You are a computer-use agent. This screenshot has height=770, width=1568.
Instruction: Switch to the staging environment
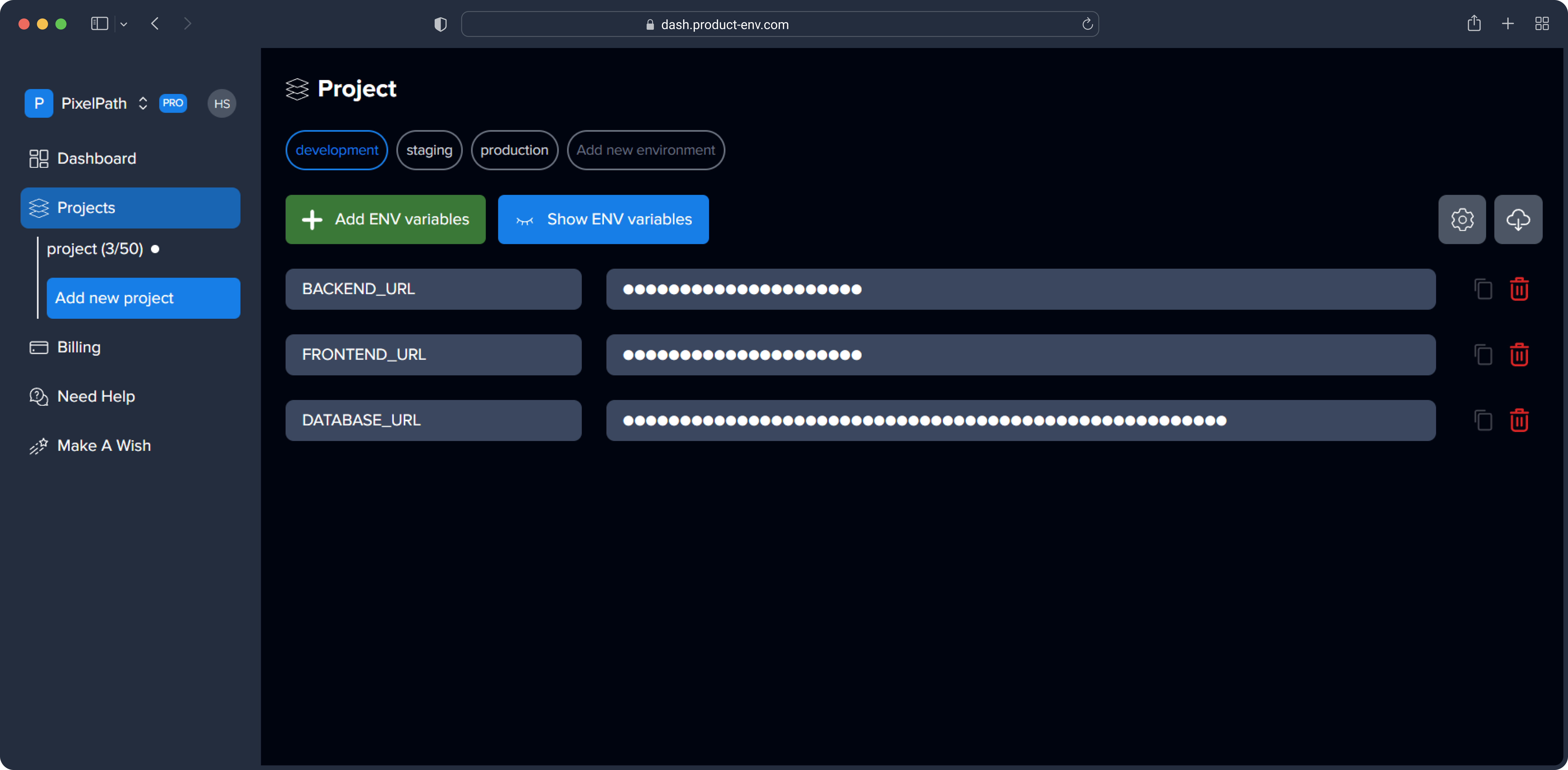[429, 150]
